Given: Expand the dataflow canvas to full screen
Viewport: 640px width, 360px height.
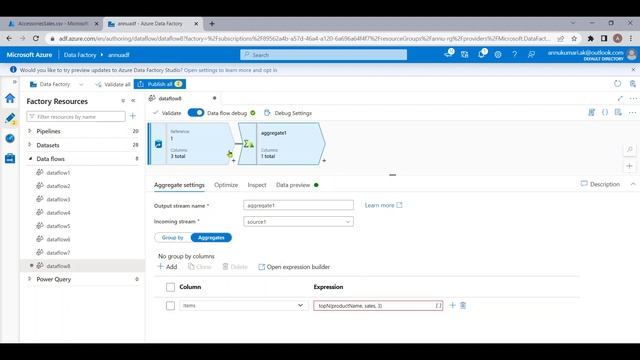Looking at the screenshot, I should point(620,98).
